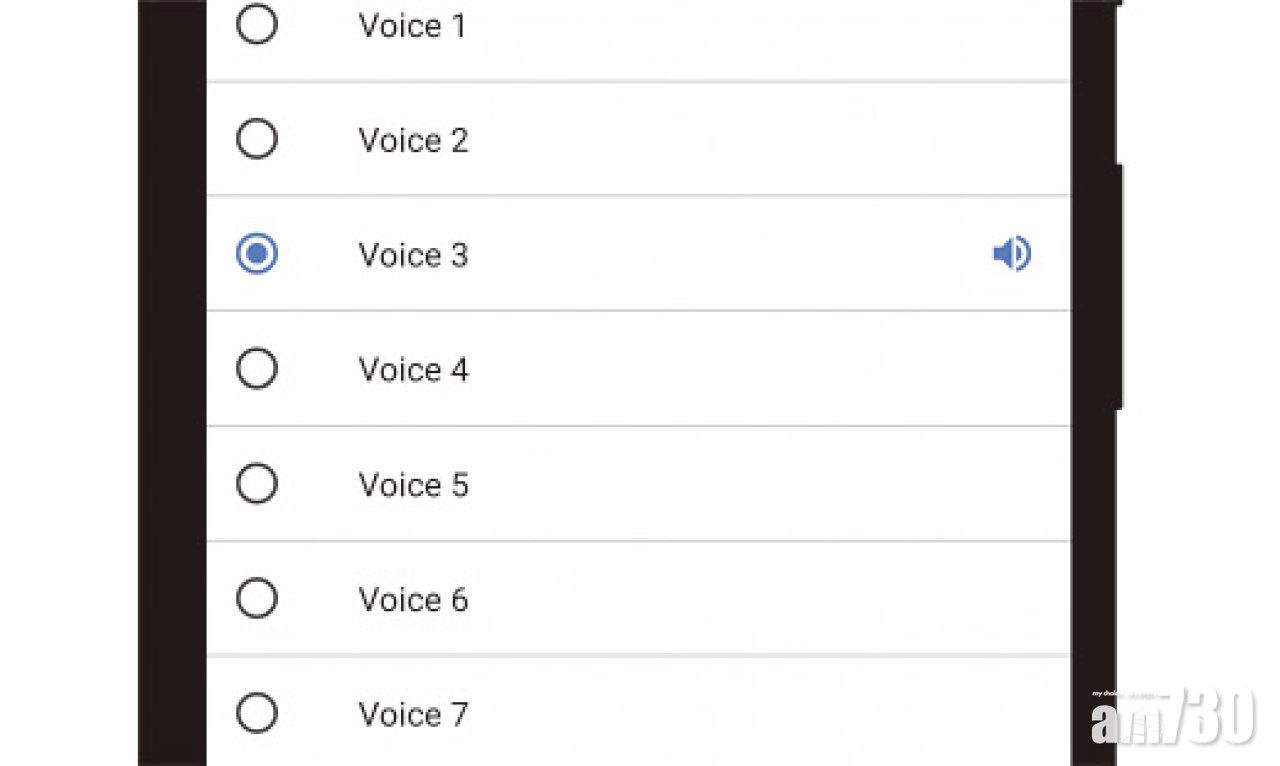Screen dimensions: 1280x766
Task: Choose the Voice 2 radio button
Action: 257,139
